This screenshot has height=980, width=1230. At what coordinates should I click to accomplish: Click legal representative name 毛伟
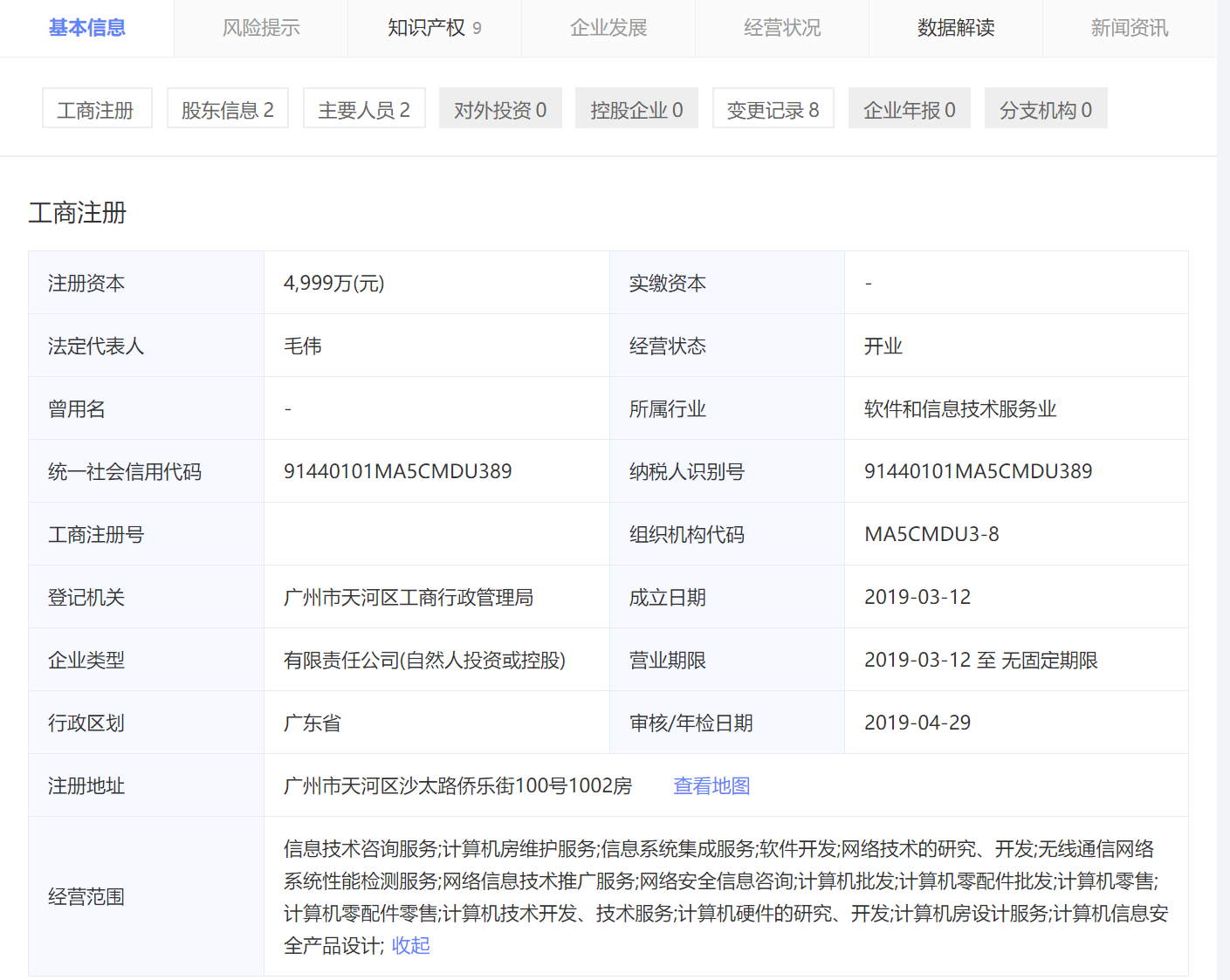pos(303,346)
